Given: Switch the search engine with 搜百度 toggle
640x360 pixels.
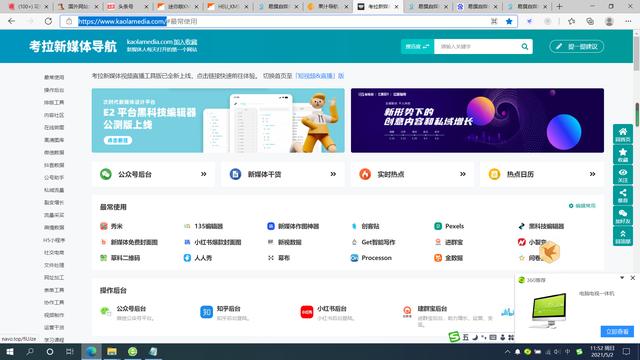Looking at the screenshot, I should [x=417, y=47].
